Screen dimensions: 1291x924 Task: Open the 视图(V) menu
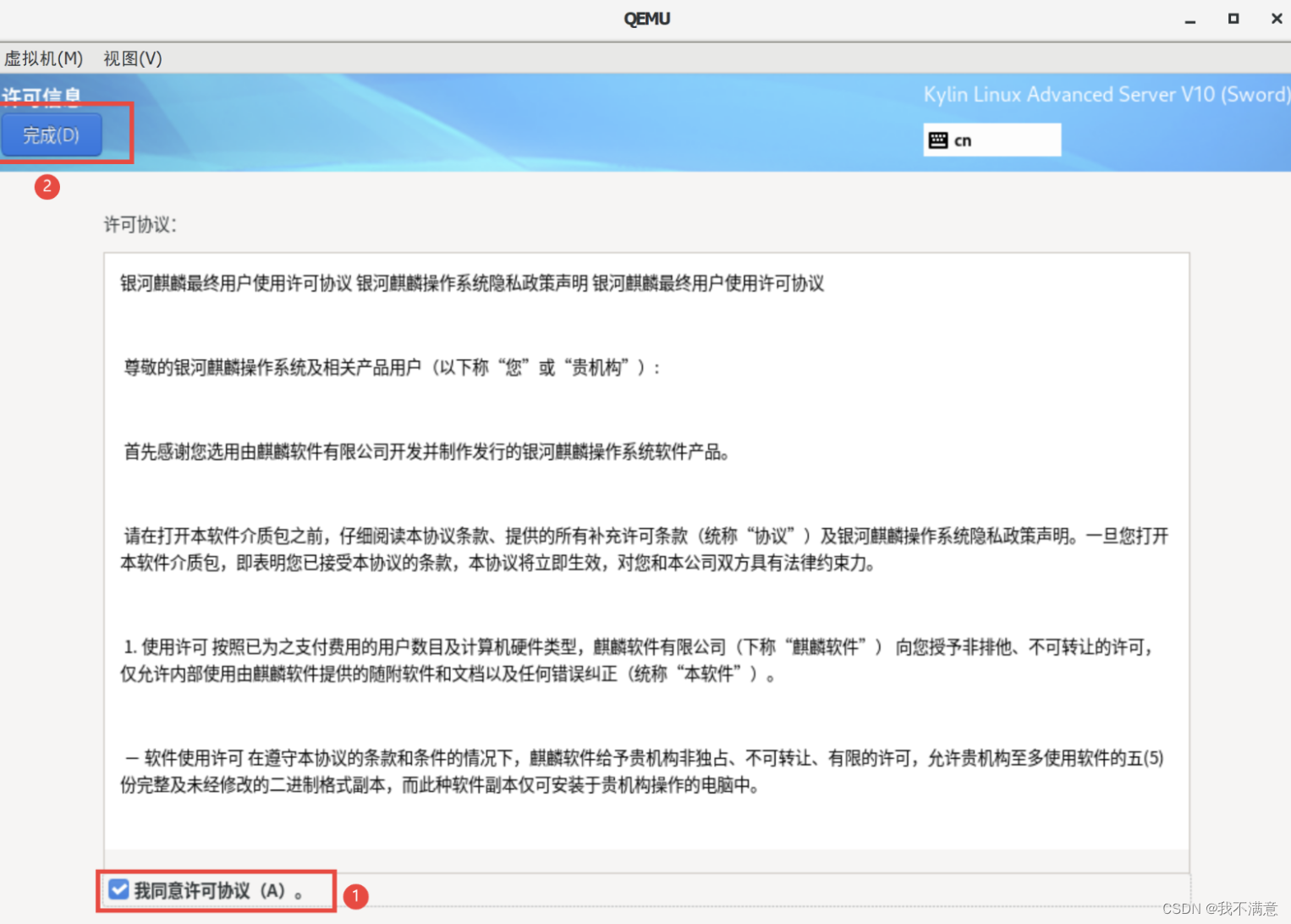[133, 58]
